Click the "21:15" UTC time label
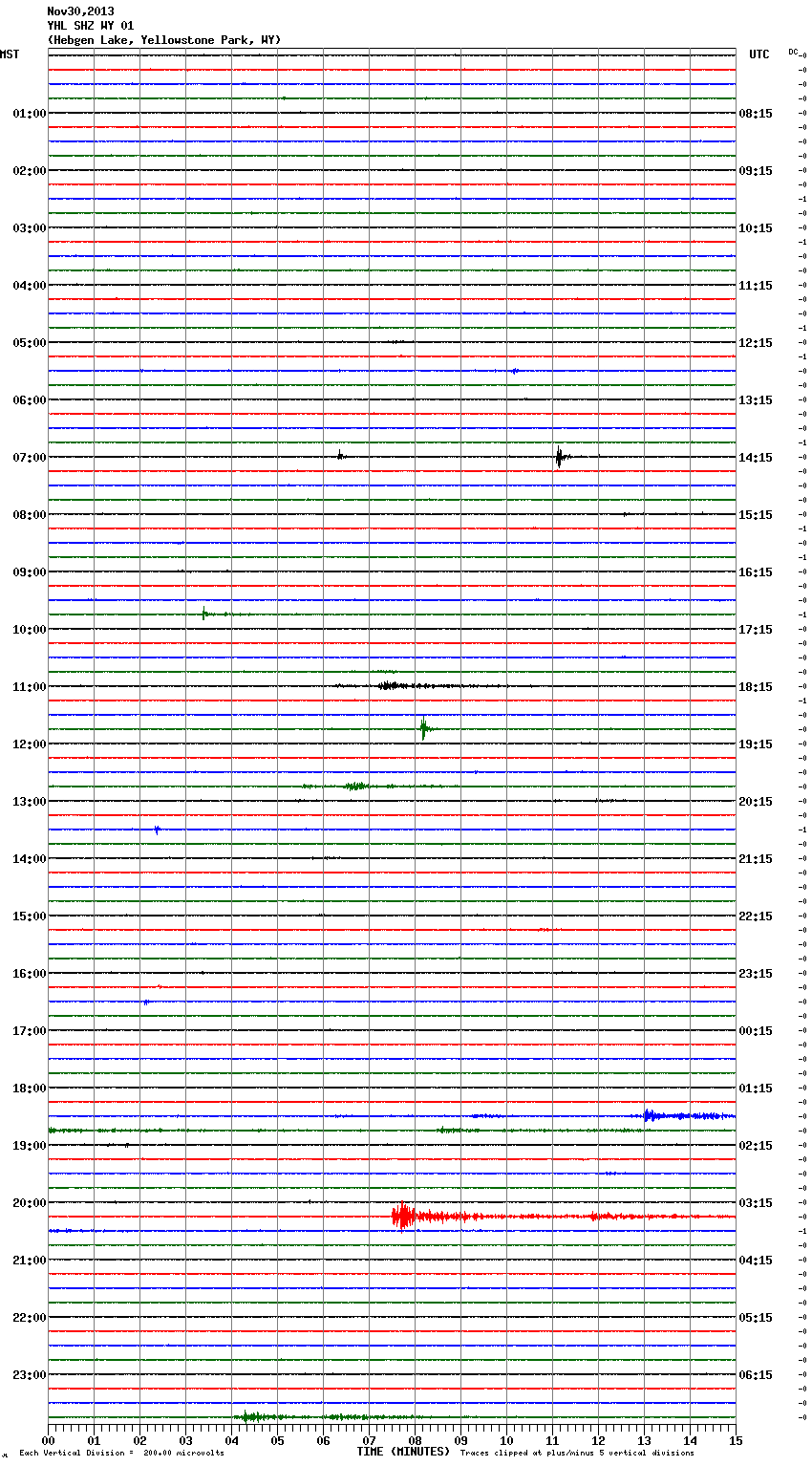The height and width of the screenshot is (1466, 812). click(756, 859)
